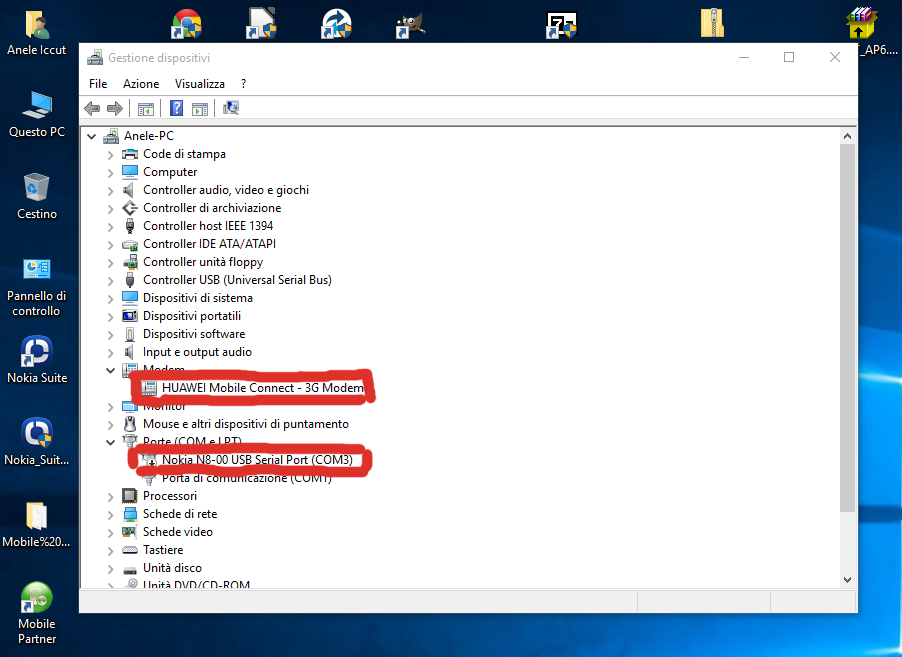Click the Back arrow toolbar icon
Image resolution: width=902 pixels, height=657 pixels.
pyautogui.click(x=92, y=108)
